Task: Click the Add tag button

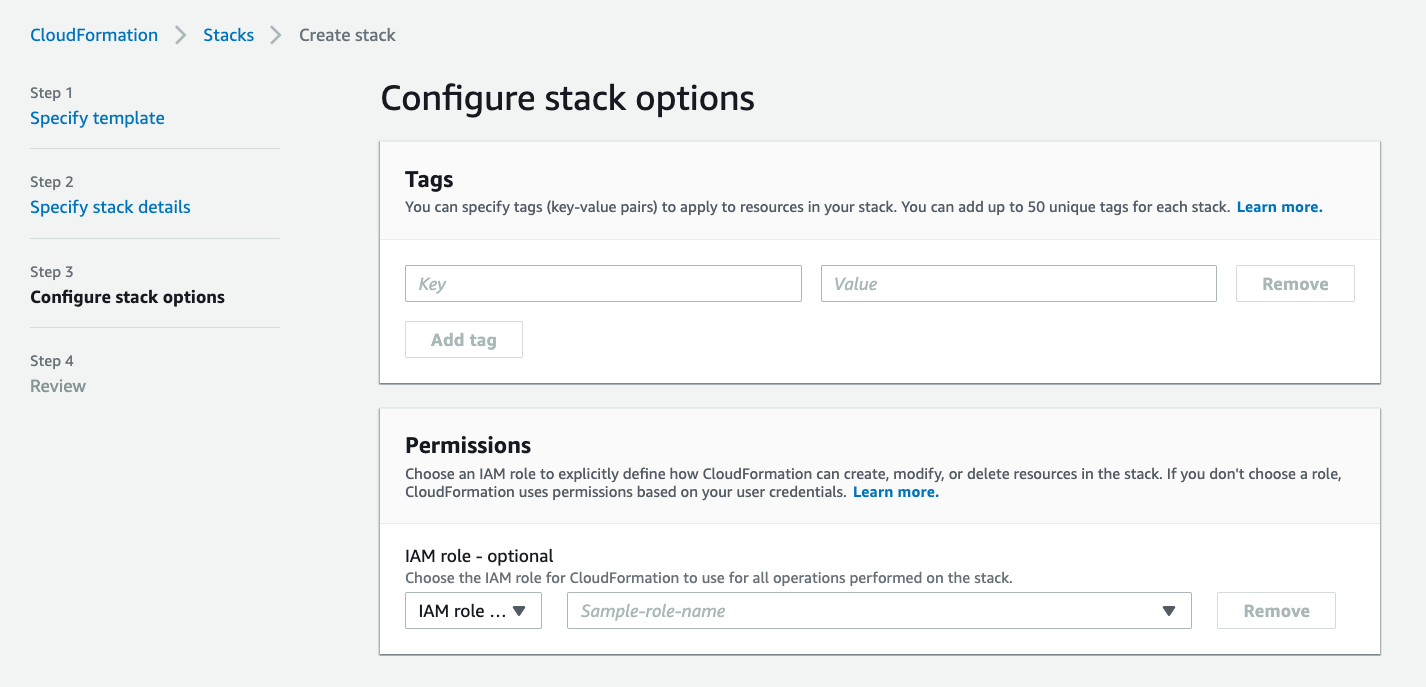Action: [x=463, y=340]
